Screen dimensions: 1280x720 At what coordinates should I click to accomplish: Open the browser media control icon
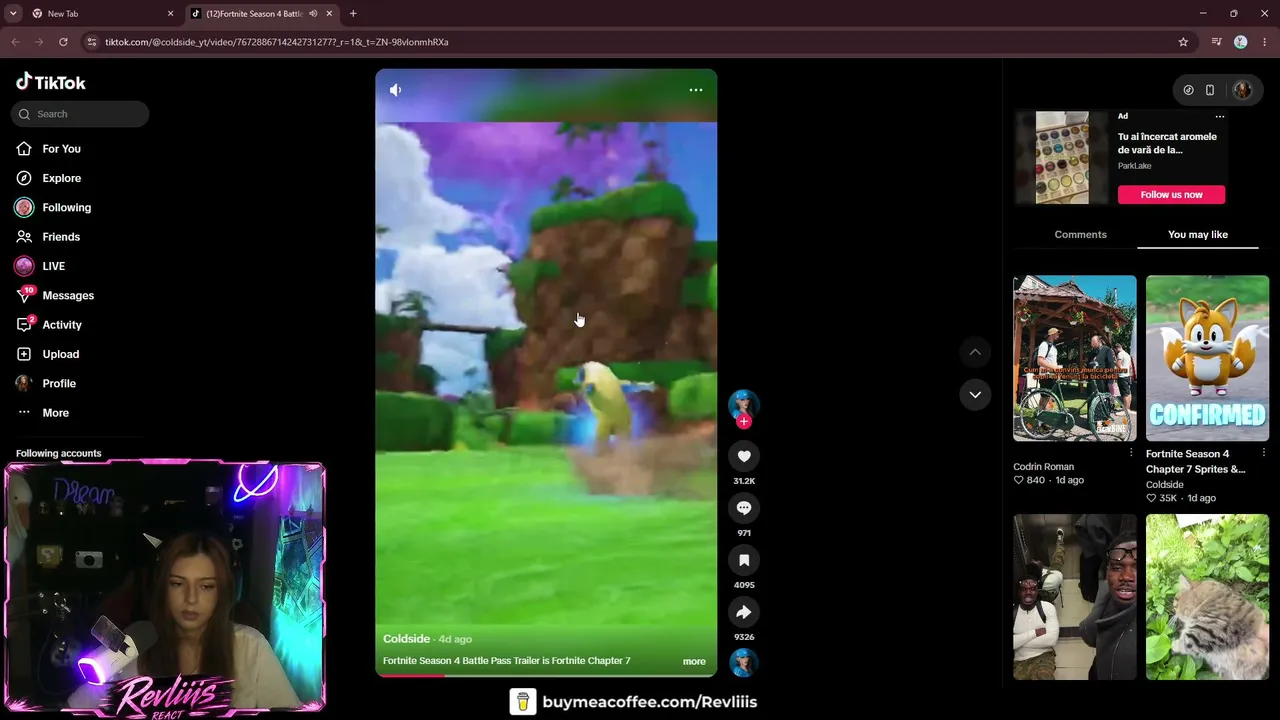tap(1216, 42)
